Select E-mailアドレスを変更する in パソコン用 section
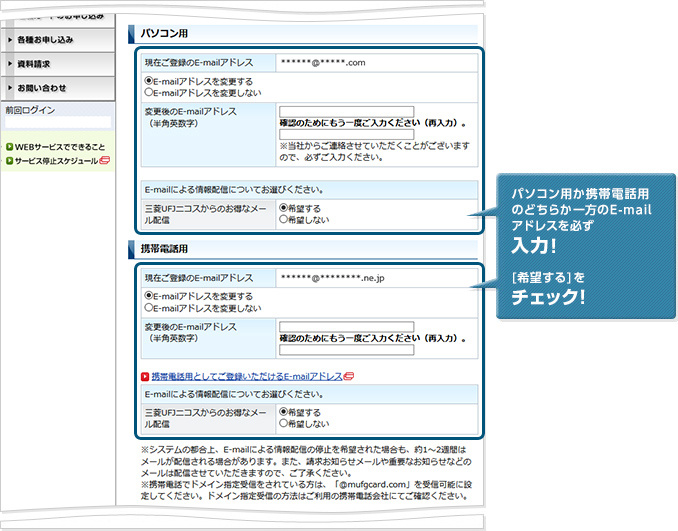The height and width of the screenshot is (531, 678). (x=149, y=80)
